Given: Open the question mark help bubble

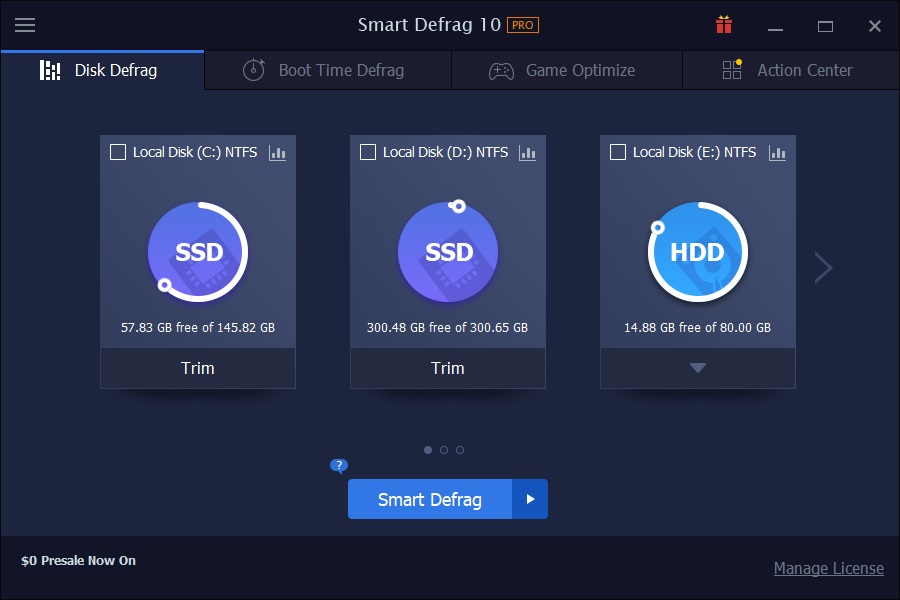Looking at the screenshot, I should click(x=339, y=465).
